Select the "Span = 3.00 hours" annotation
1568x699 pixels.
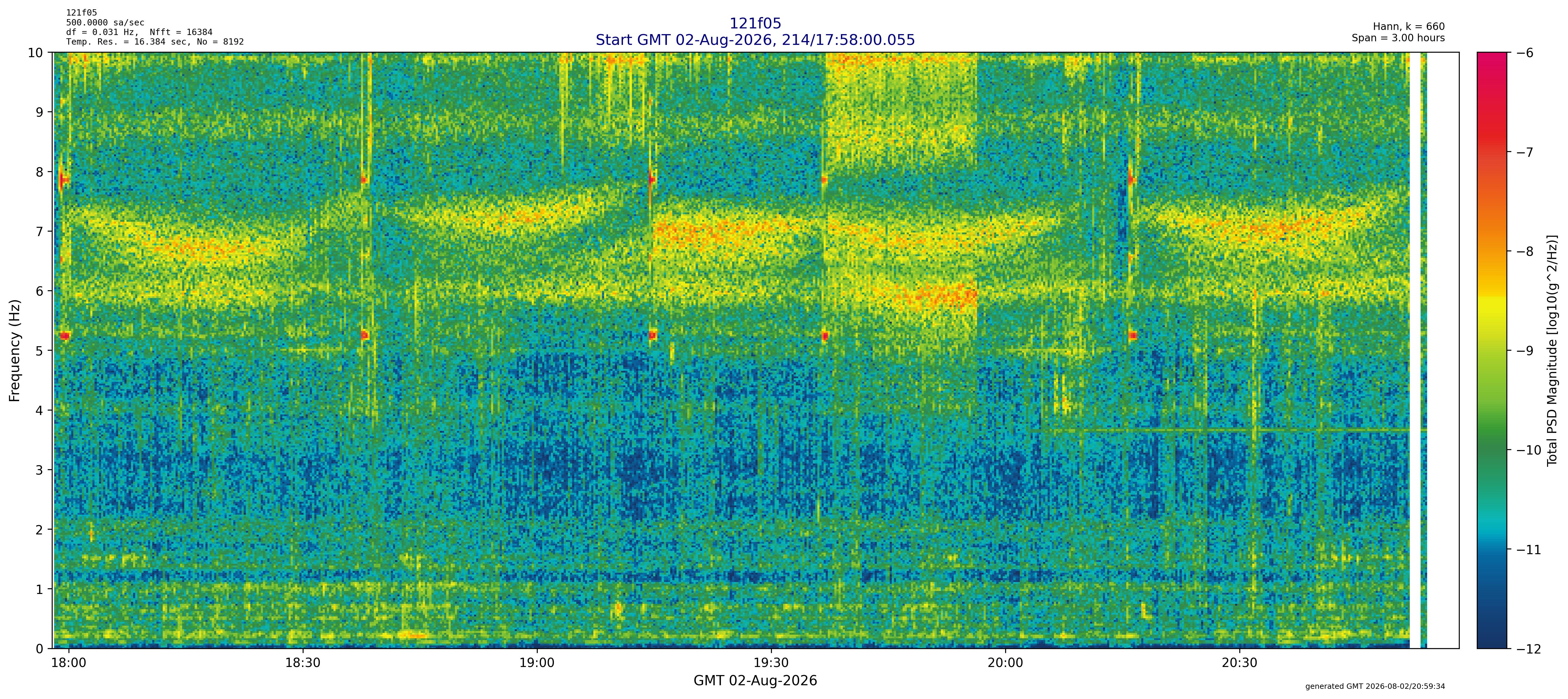[1398, 38]
